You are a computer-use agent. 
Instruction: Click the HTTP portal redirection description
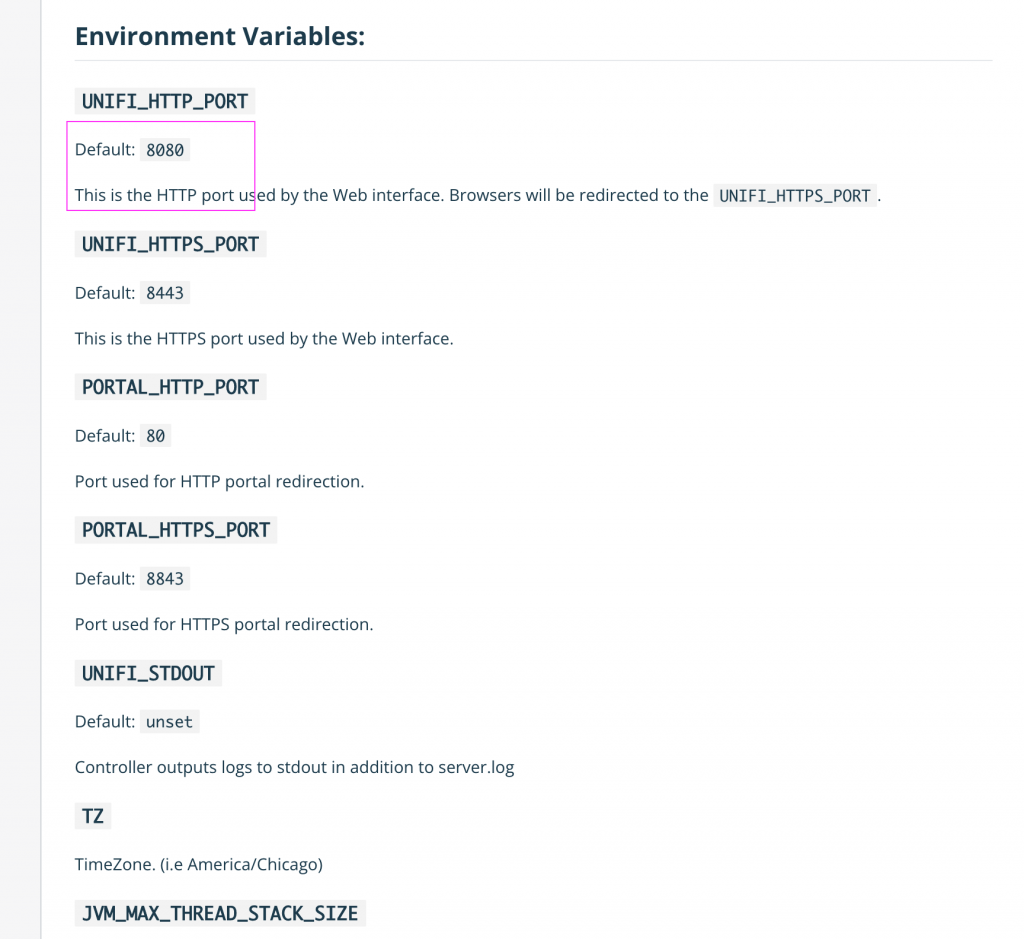(x=219, y=481)
